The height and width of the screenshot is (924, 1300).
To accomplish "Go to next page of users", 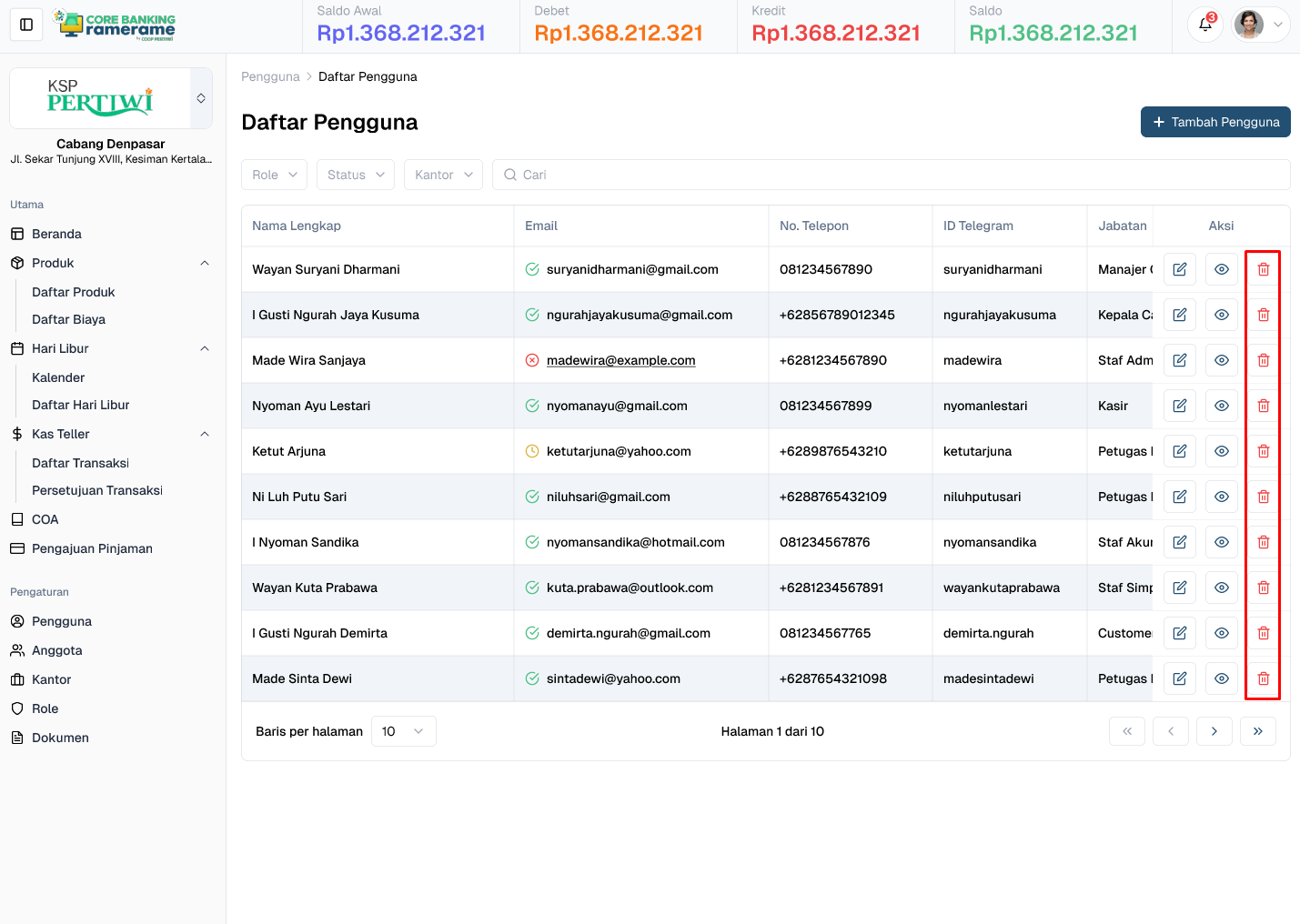I will (x=1214, y=731).
